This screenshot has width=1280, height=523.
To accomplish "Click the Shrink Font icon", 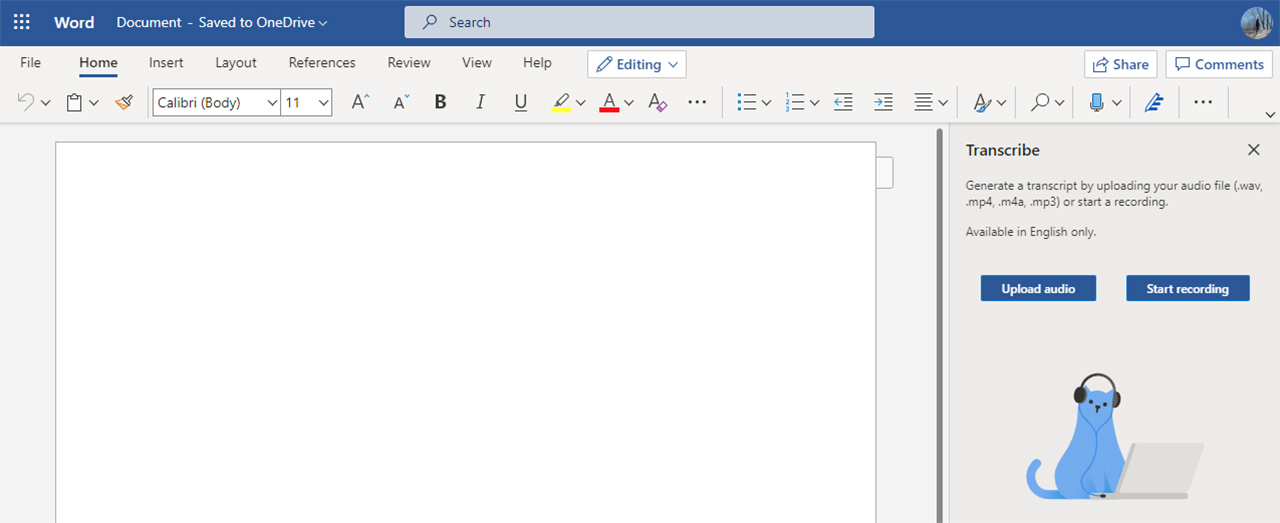I will [x=401, y=102].
